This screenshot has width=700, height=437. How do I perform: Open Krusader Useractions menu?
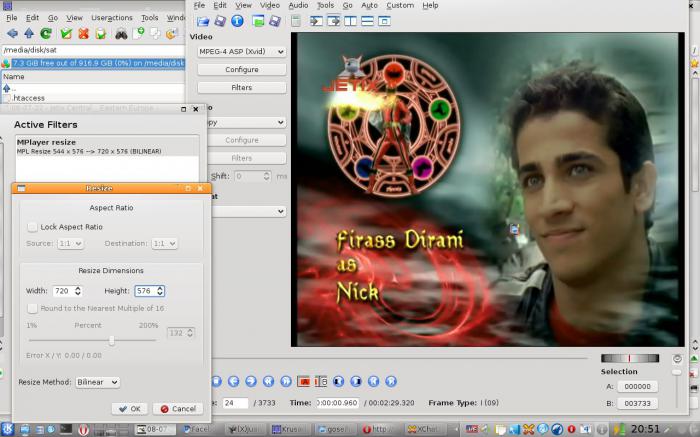[x=112, y=18]
